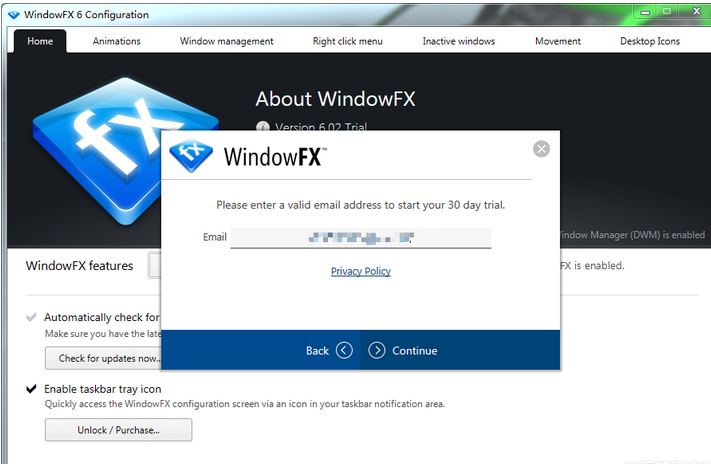The image size is (711, 464).
Task: Close the WindowFX trial dialog
Action: coord(541,149)
